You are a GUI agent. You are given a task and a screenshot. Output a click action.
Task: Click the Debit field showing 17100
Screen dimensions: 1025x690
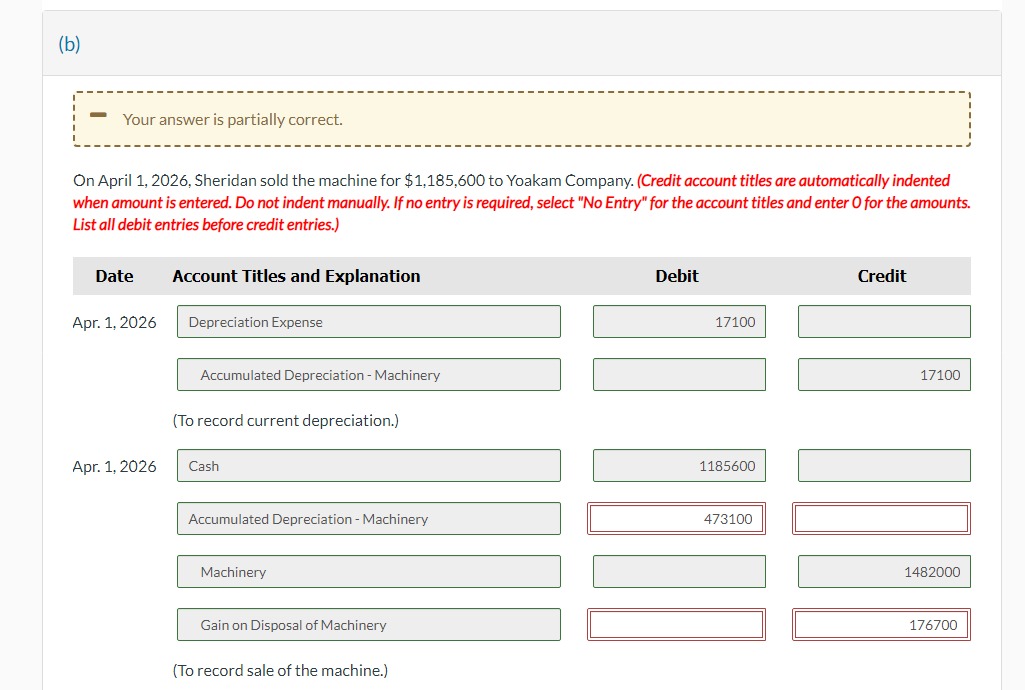click(679, 321)
